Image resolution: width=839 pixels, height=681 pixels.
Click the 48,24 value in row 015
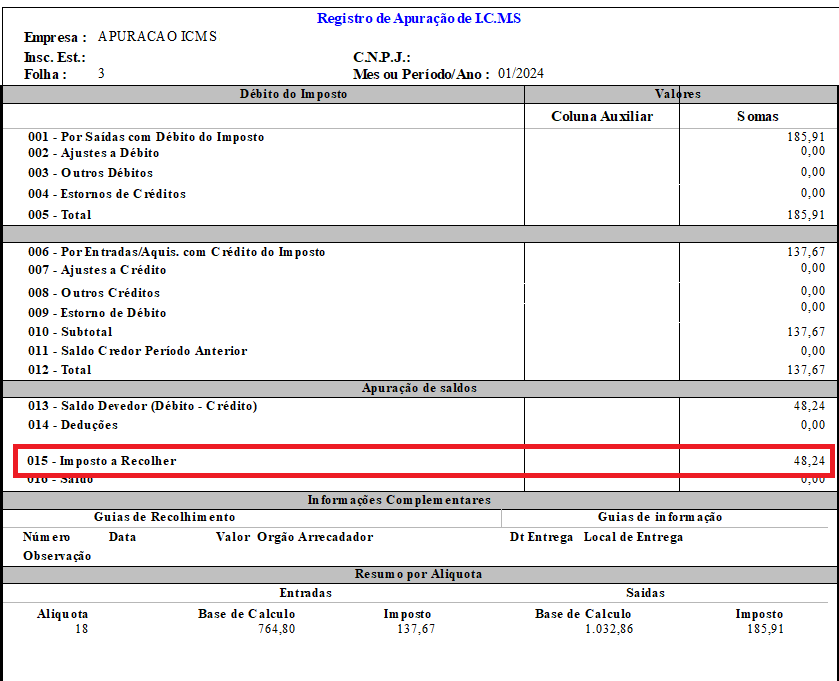(x=809, y=461)
